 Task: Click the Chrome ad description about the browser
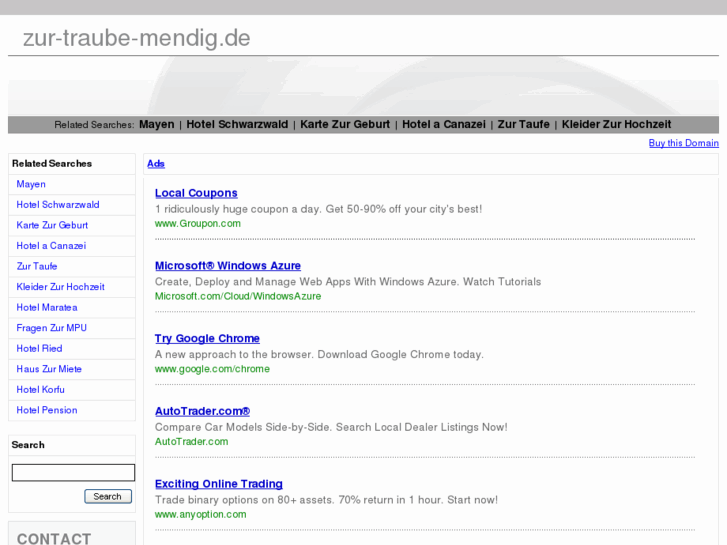(x=319, y=355)
